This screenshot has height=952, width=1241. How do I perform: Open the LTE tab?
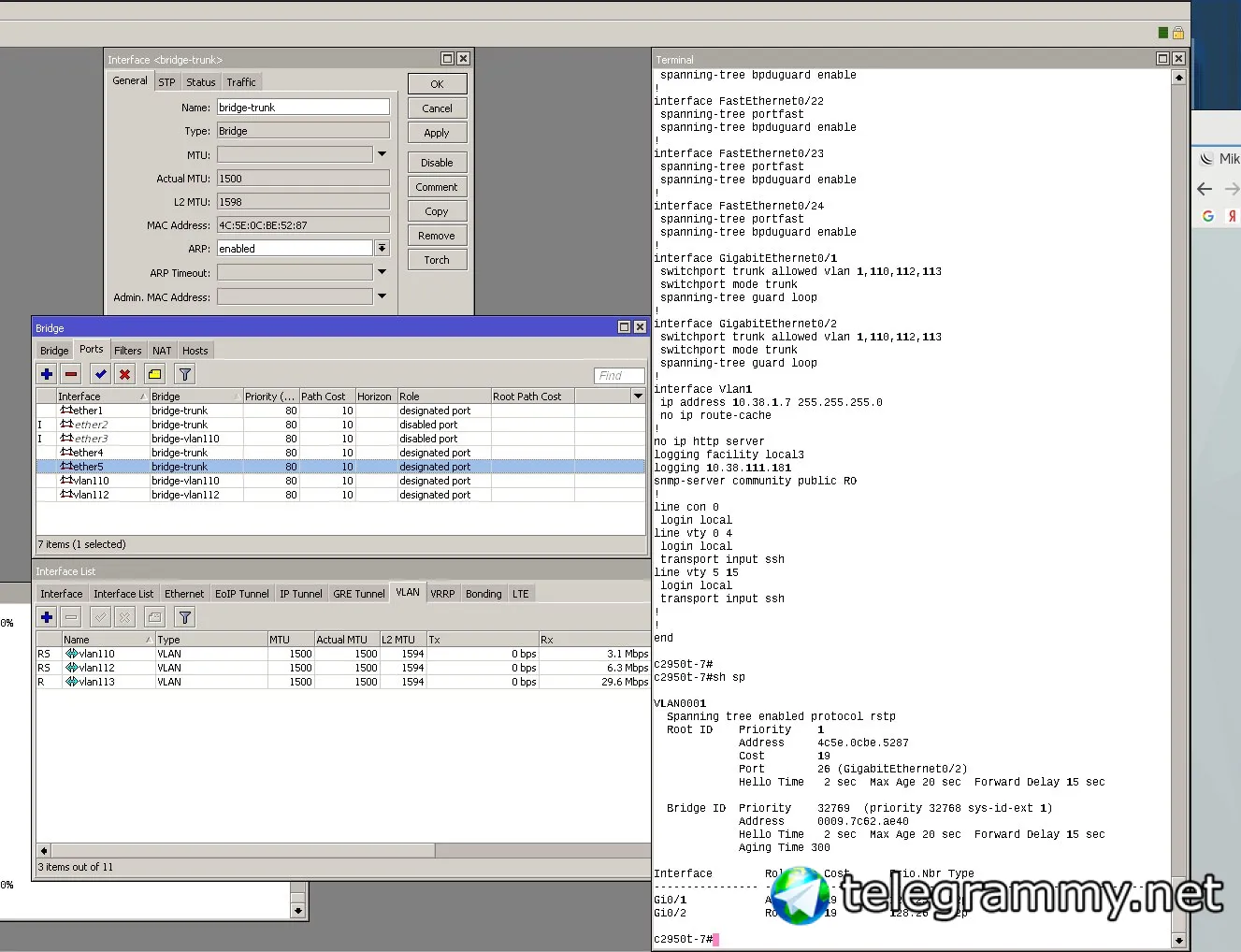tap(521, 594)
